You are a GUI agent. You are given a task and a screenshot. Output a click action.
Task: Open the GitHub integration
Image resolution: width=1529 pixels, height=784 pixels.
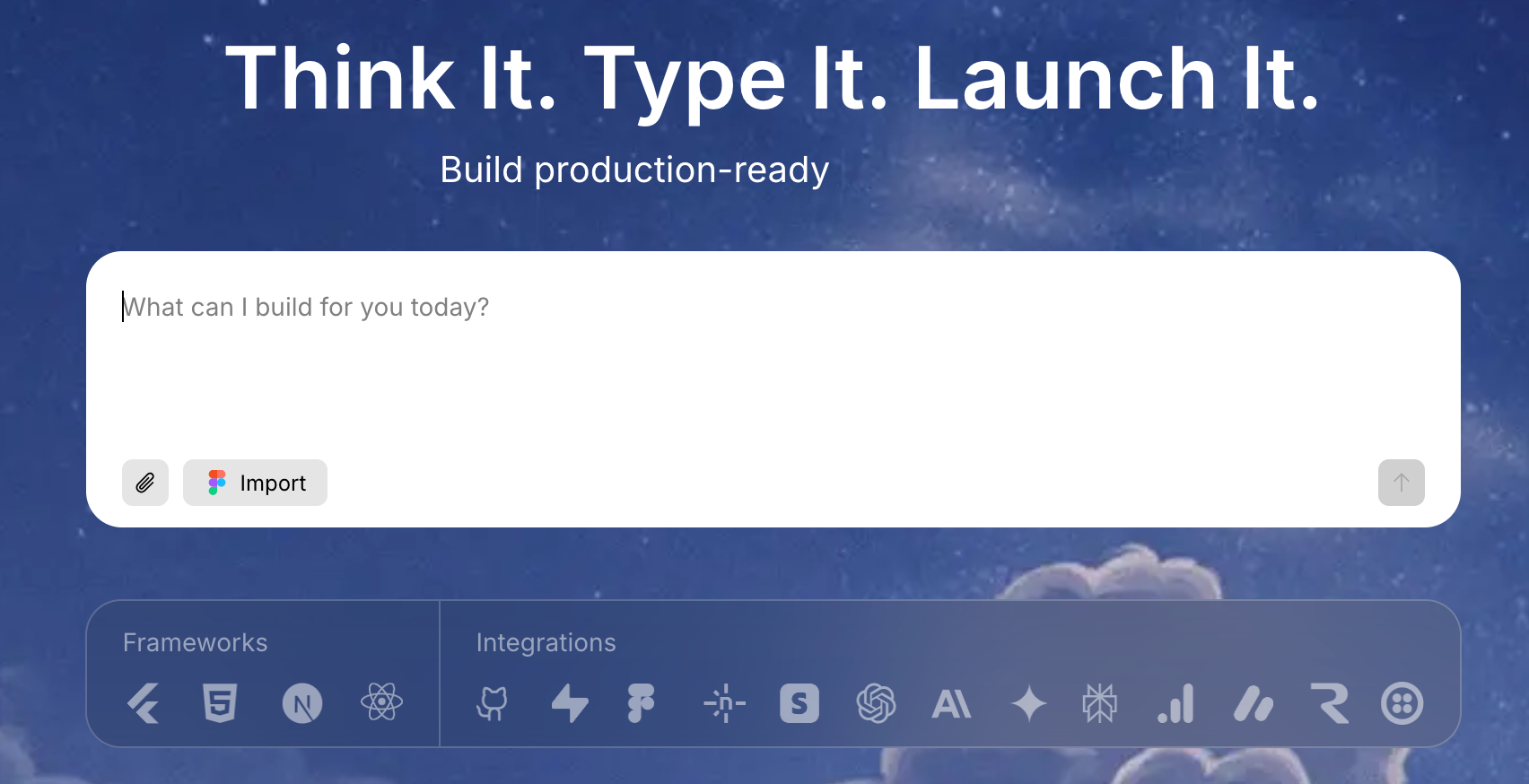[492, 703]
